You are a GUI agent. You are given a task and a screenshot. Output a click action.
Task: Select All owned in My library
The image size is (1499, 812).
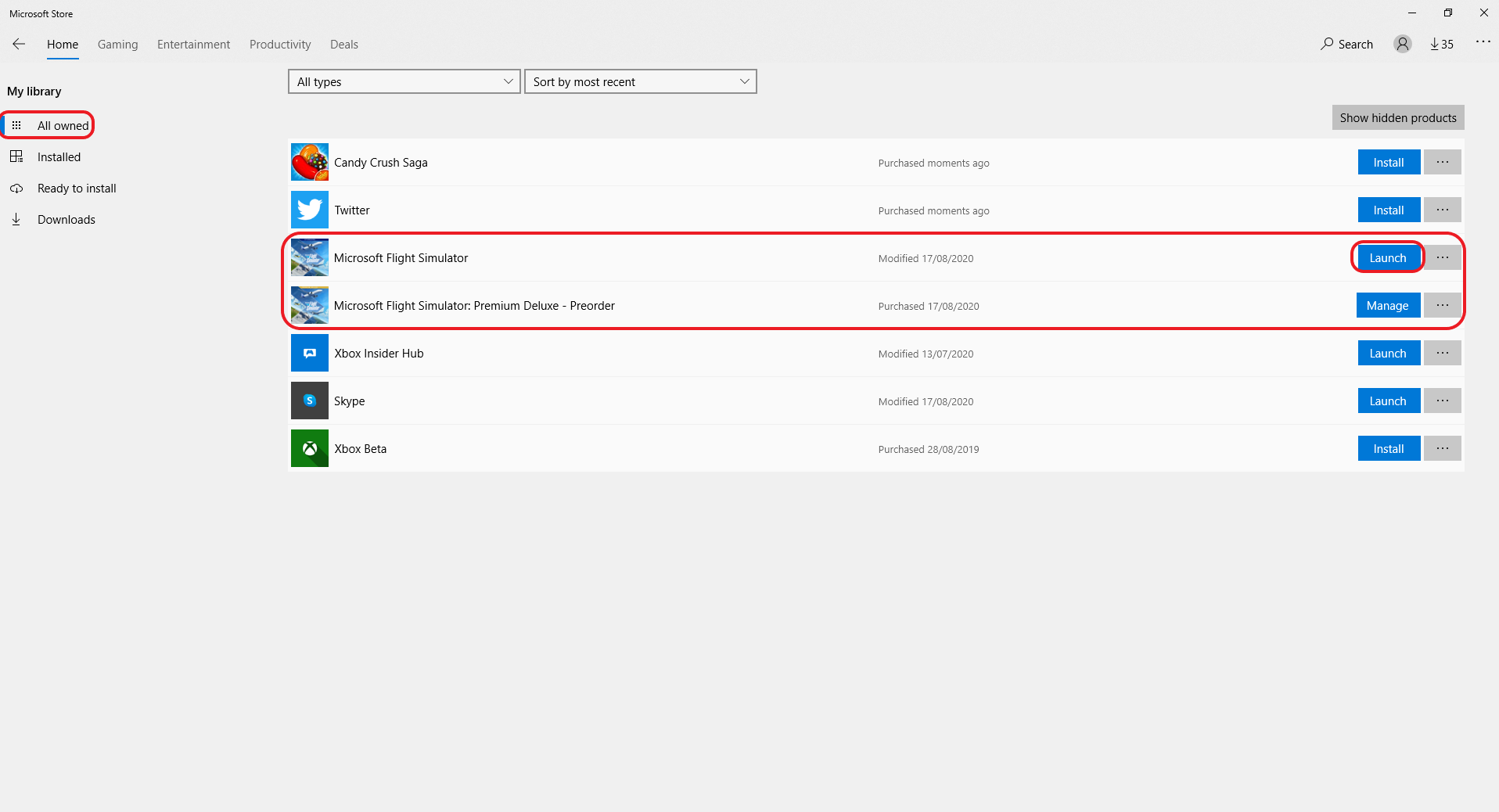tap(49, 126)
